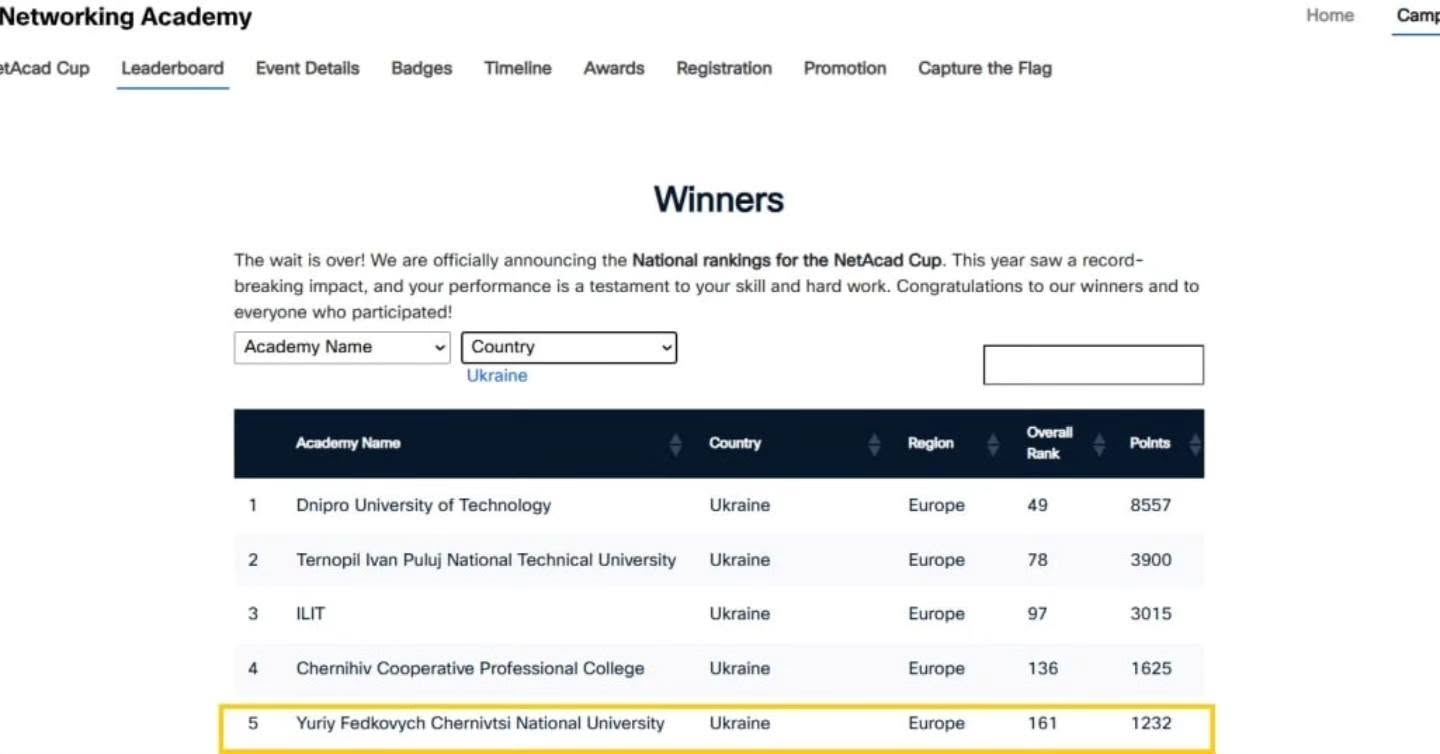Go to the Promotion tab

pos(845,68)
